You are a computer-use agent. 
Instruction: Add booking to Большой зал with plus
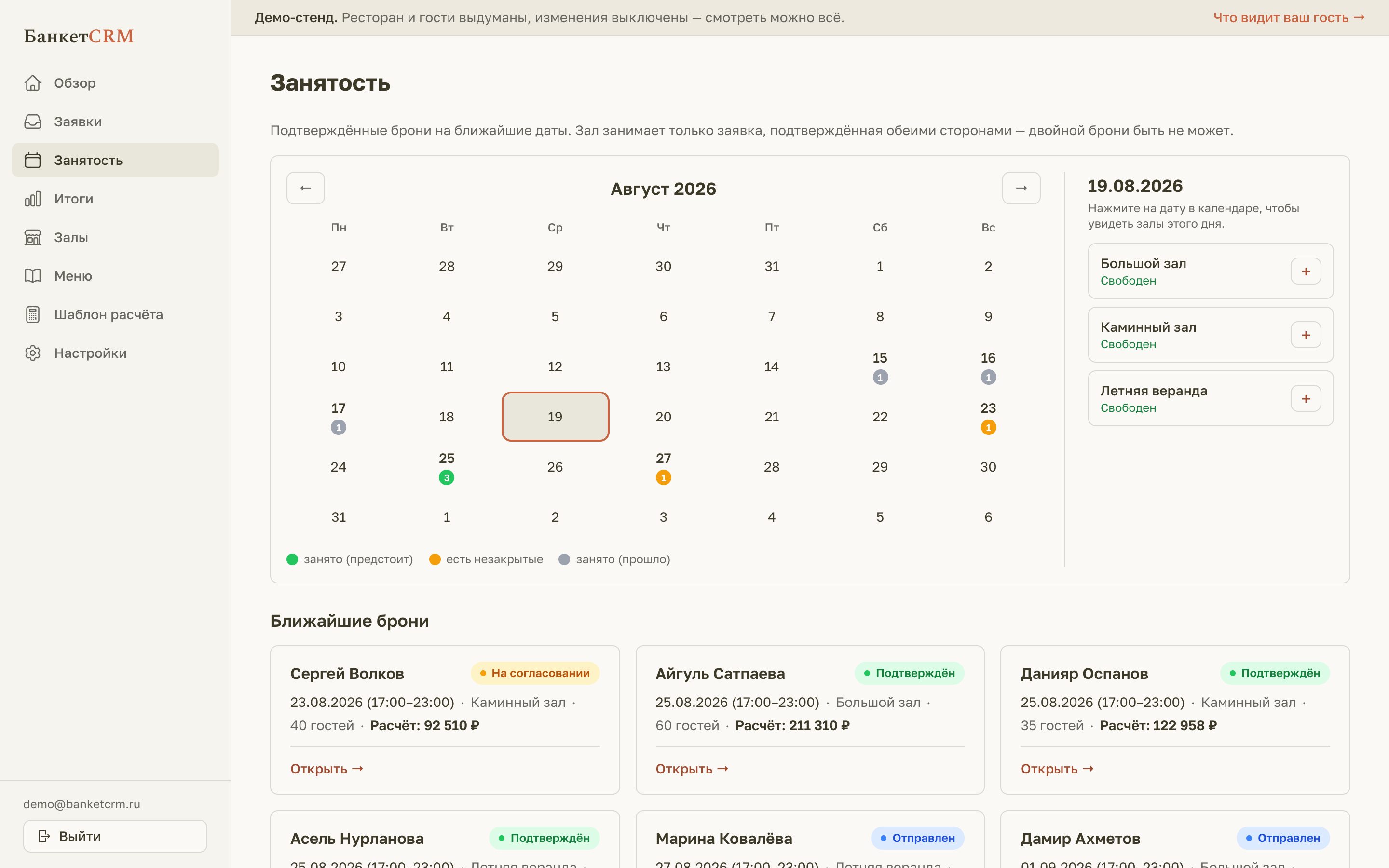click(1306, 271)
